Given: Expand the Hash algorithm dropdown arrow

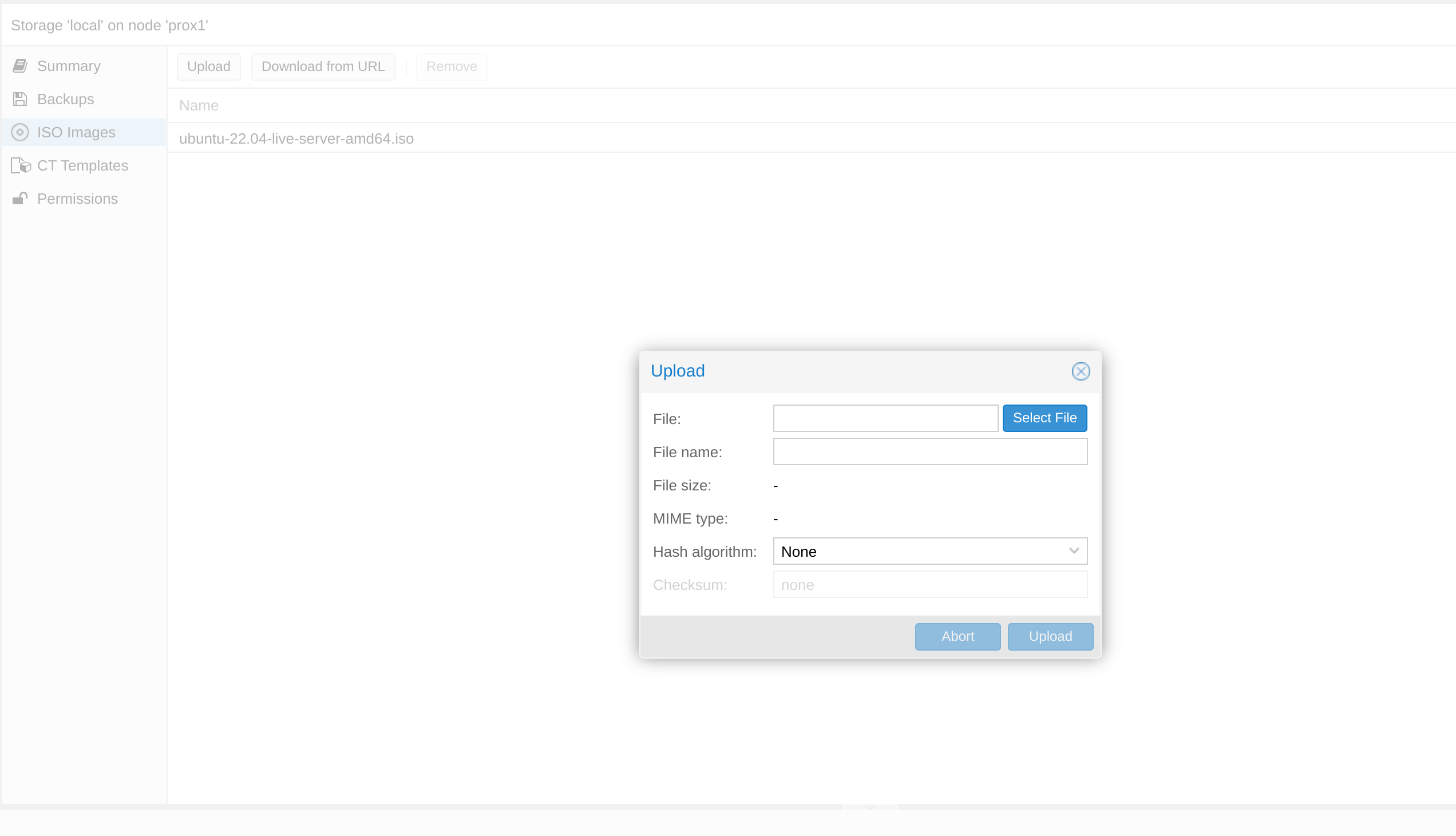Looking at the screenshot, I should (x=1074, y=551).
